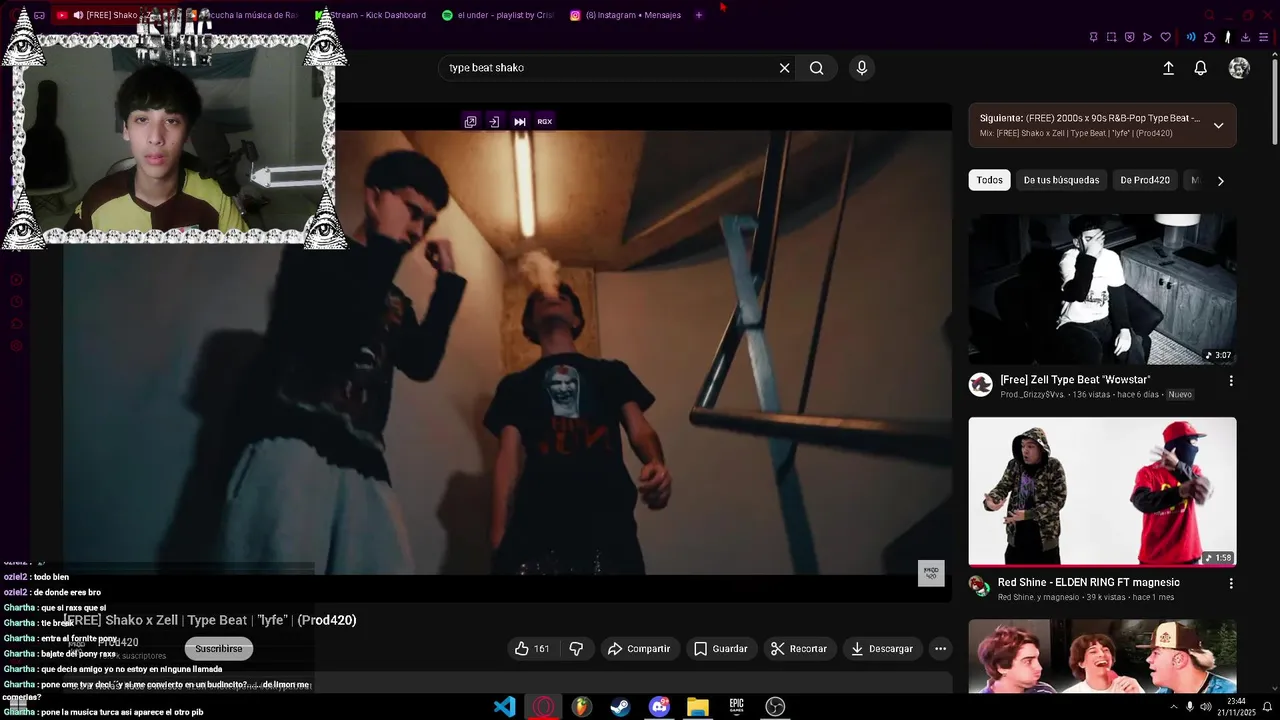1280x720 pixels.
Task: Open the volume control in the system tray
Action: tap(1206, 707)
